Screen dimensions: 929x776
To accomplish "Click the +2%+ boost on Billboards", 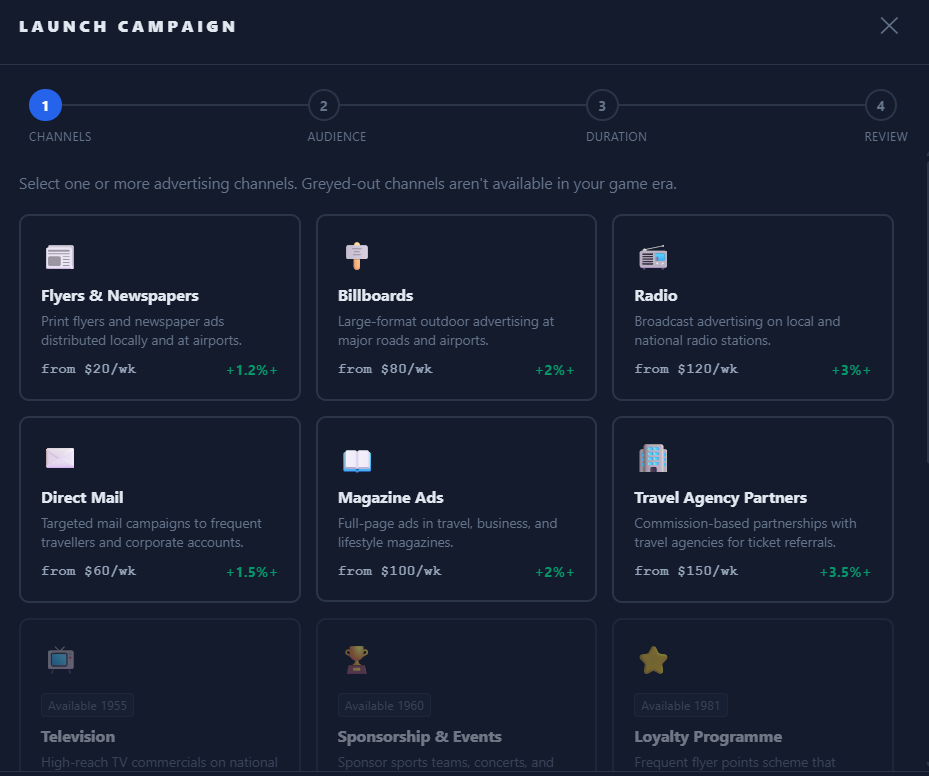I will 555,370.
